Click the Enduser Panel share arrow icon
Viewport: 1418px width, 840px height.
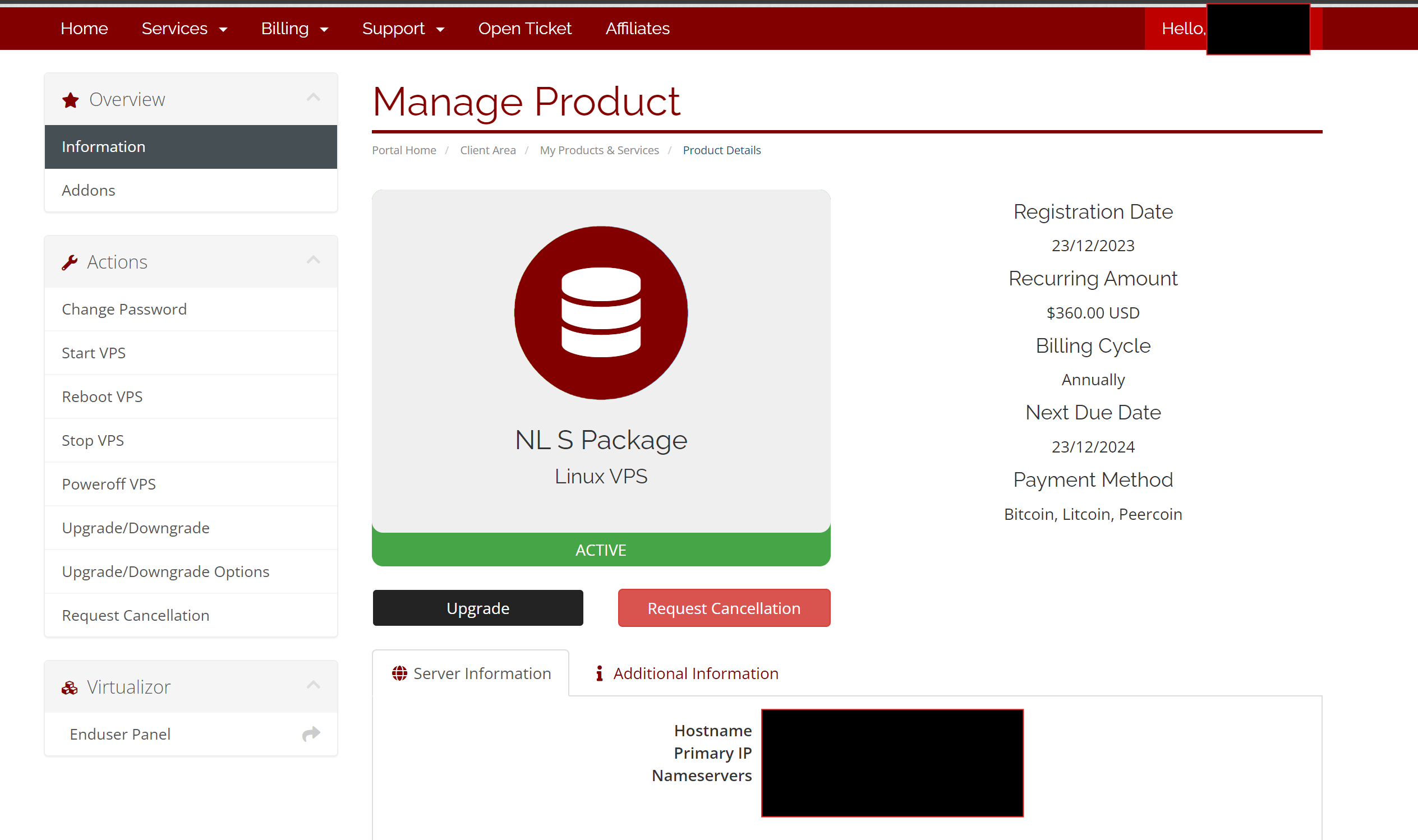click(311, 734)
